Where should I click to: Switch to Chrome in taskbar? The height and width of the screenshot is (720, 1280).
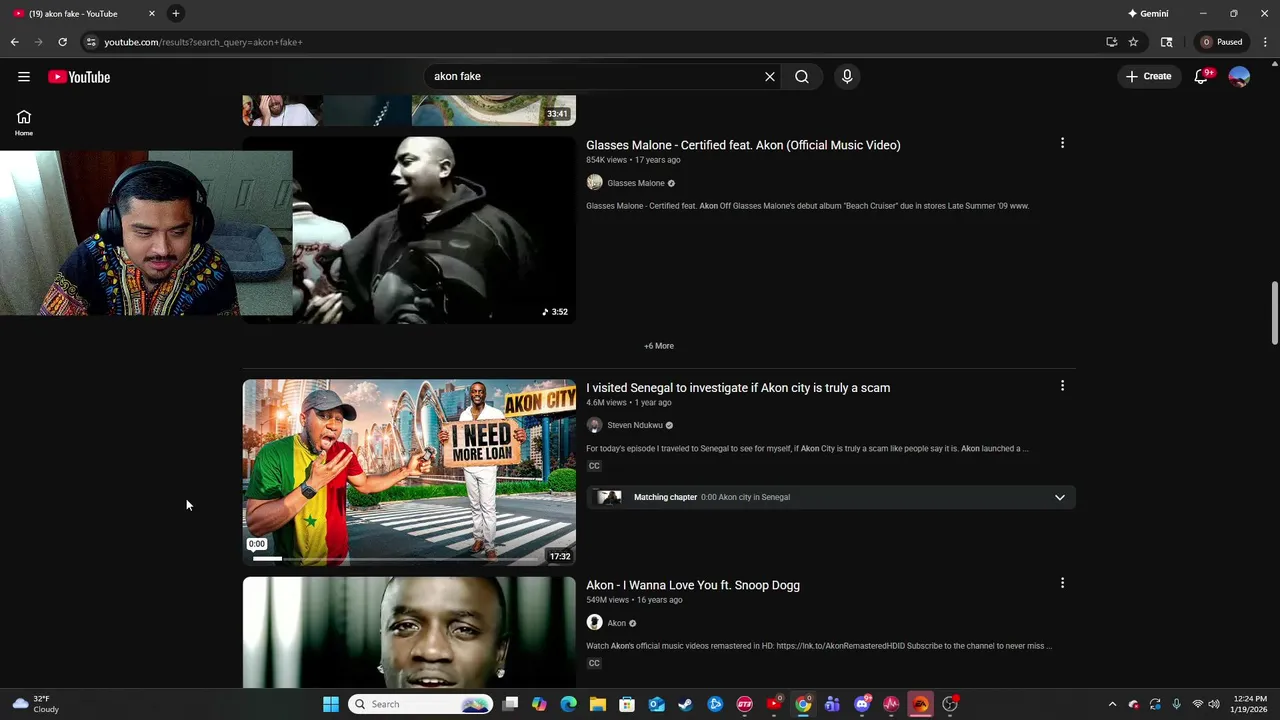click(x=803, y=704)
